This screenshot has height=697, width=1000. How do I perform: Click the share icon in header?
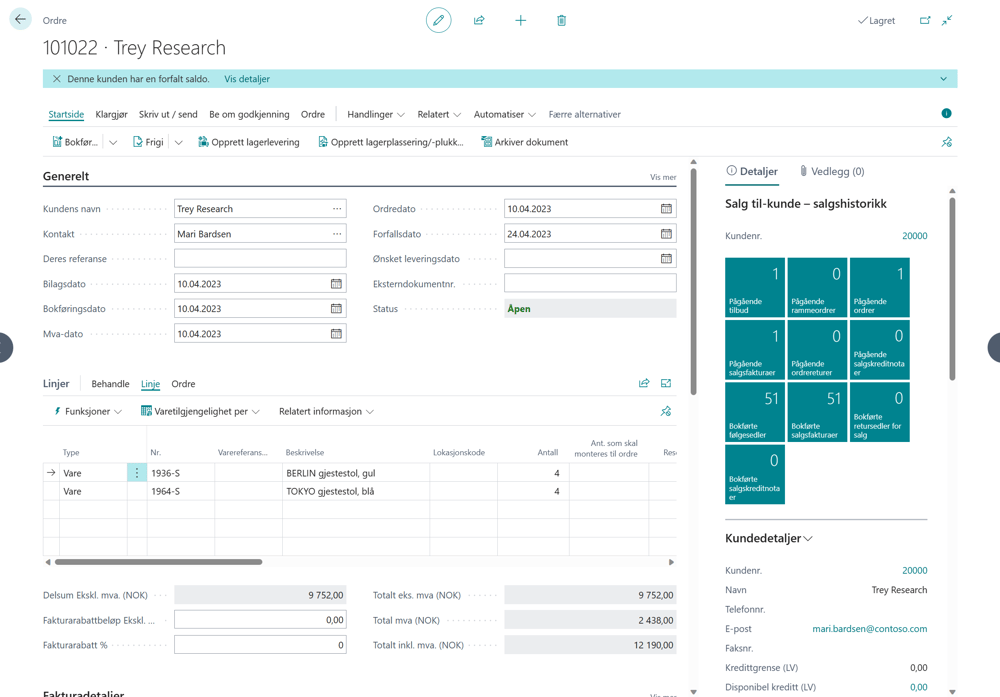[x=479, y=20]
